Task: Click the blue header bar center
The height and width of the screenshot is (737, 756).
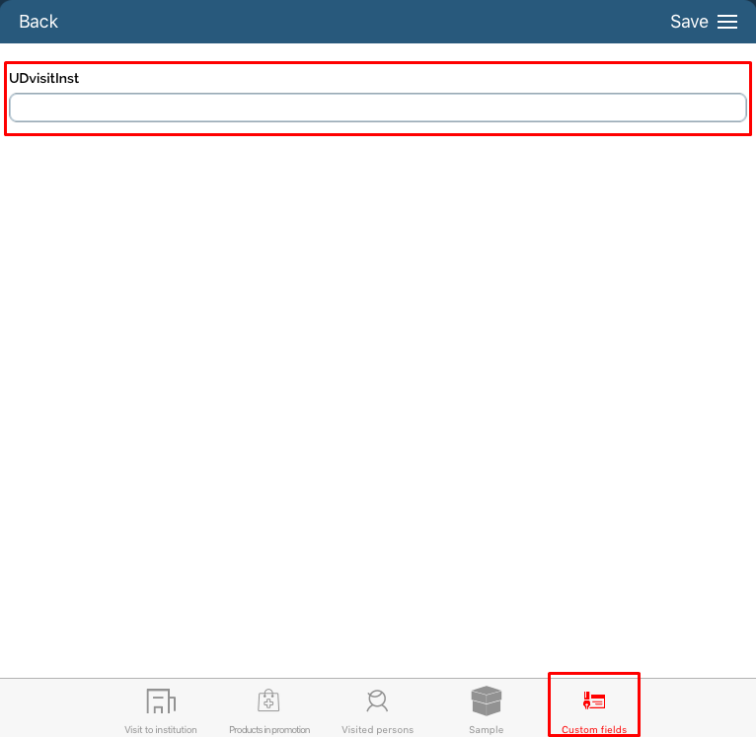Action: pos(378,22)
